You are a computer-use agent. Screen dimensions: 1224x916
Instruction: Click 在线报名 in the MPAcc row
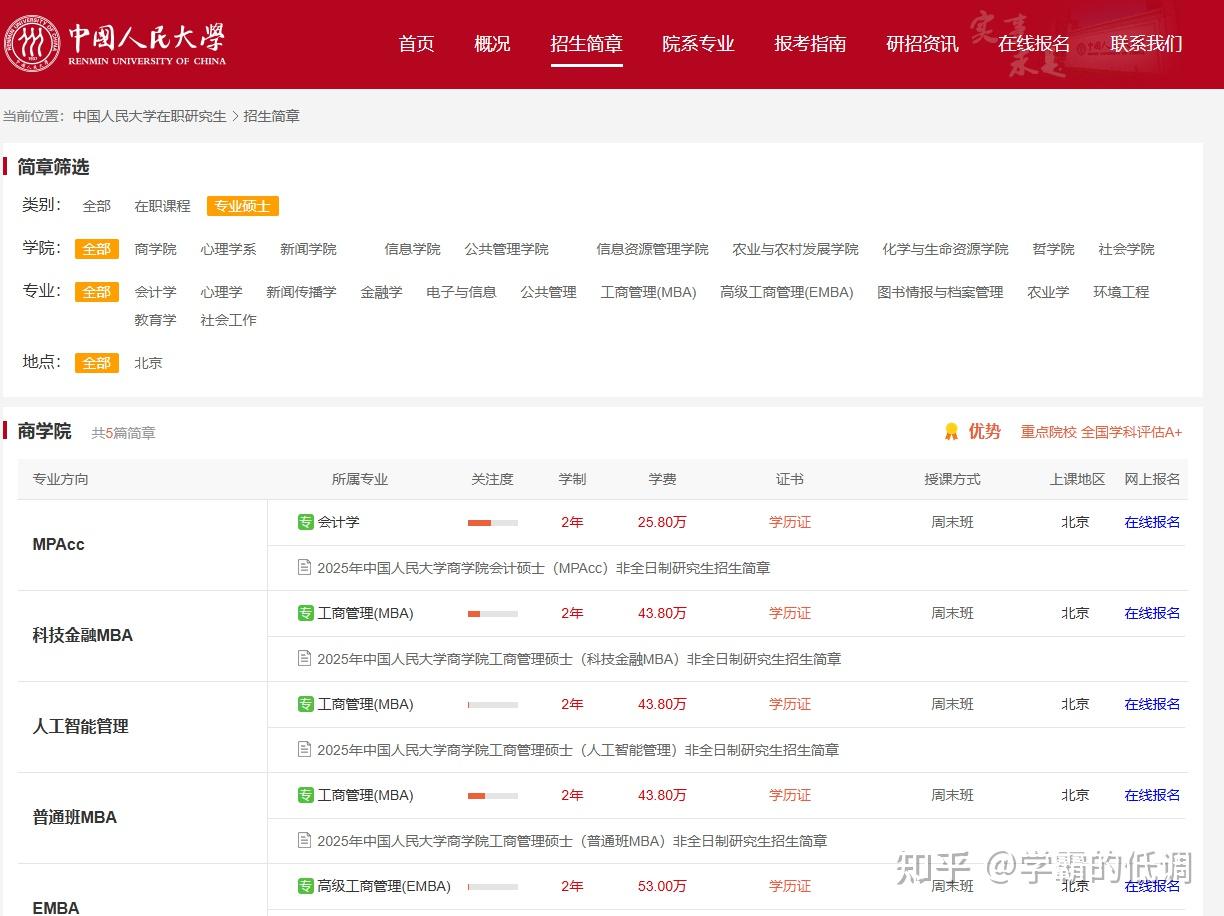1152,522
